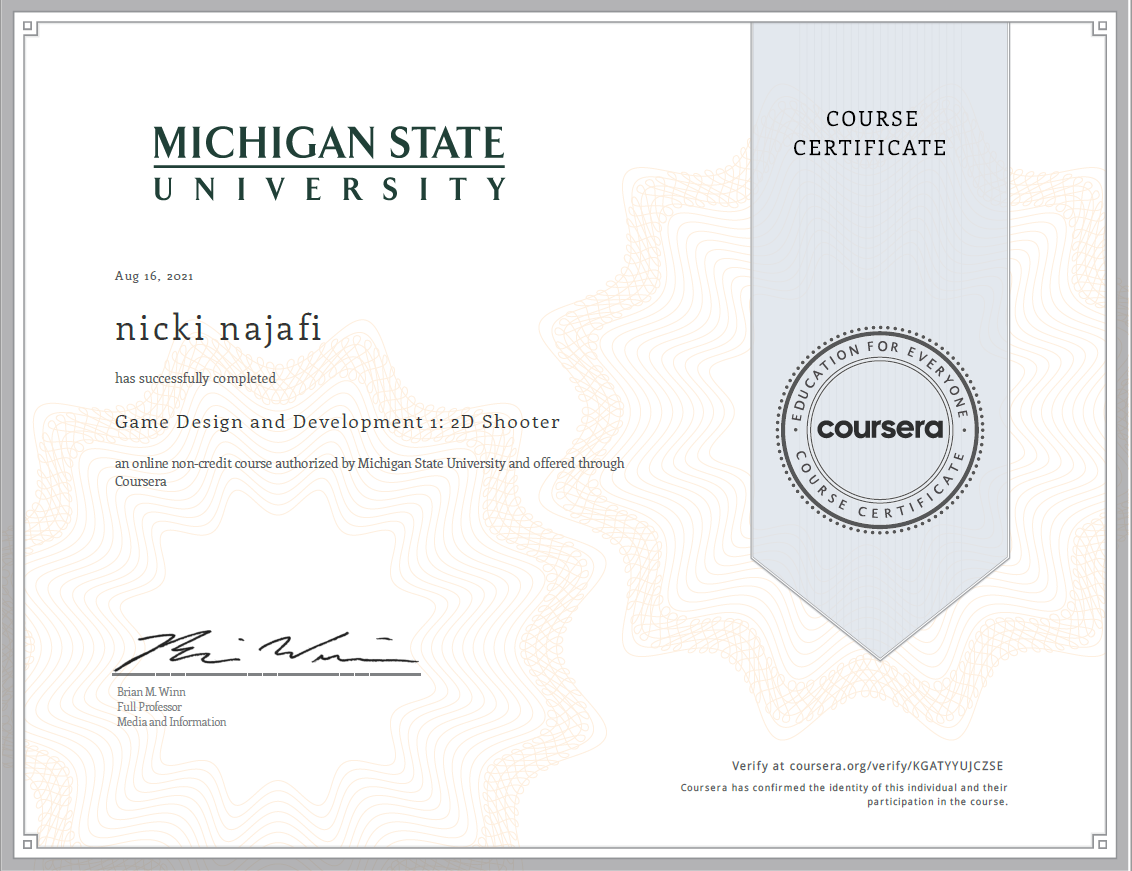This screenshot has height=871, width=1132.
Task: Click the circular Coursera seal wordmark
Action: coord(880,429)
